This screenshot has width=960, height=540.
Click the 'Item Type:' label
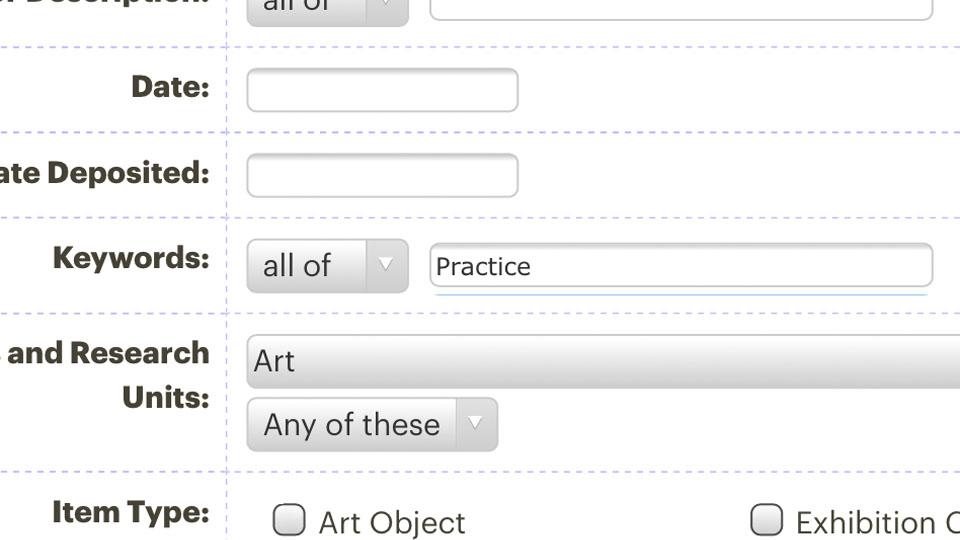[x=131, y=513]
